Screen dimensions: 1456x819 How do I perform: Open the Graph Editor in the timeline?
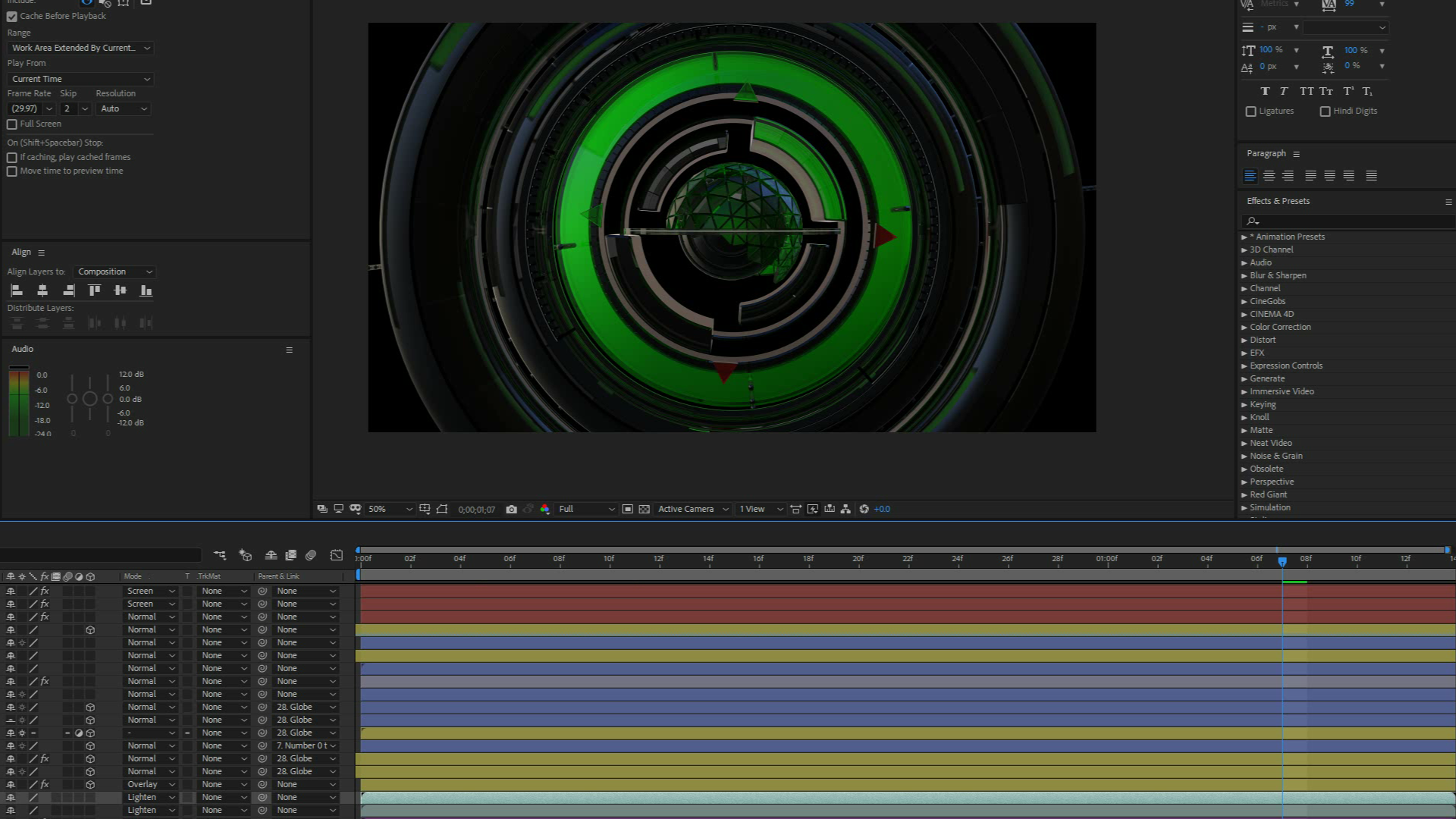pyautogui.click(x=337, y=556)
